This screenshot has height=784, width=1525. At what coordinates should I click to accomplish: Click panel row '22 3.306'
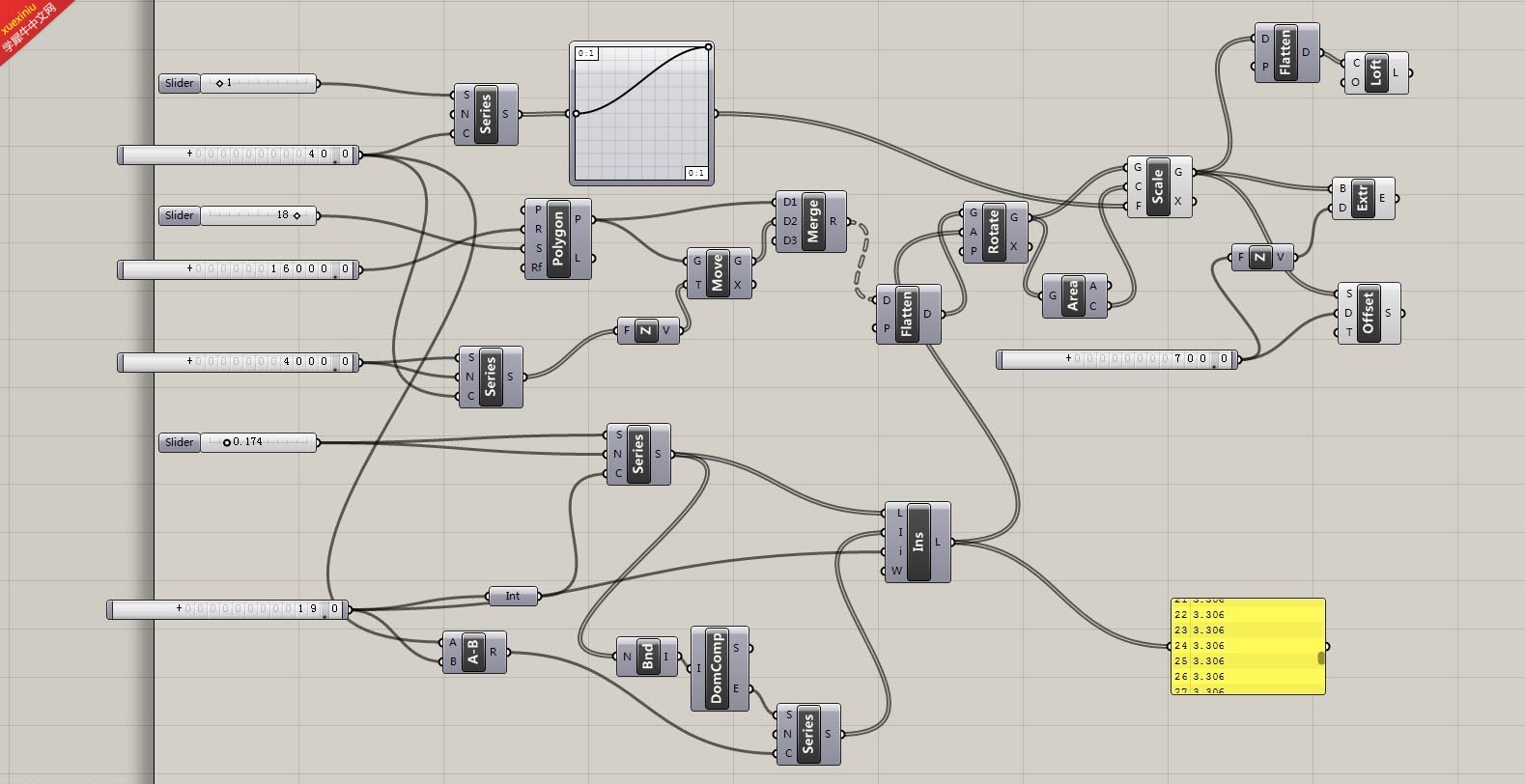click(1244, 614)
